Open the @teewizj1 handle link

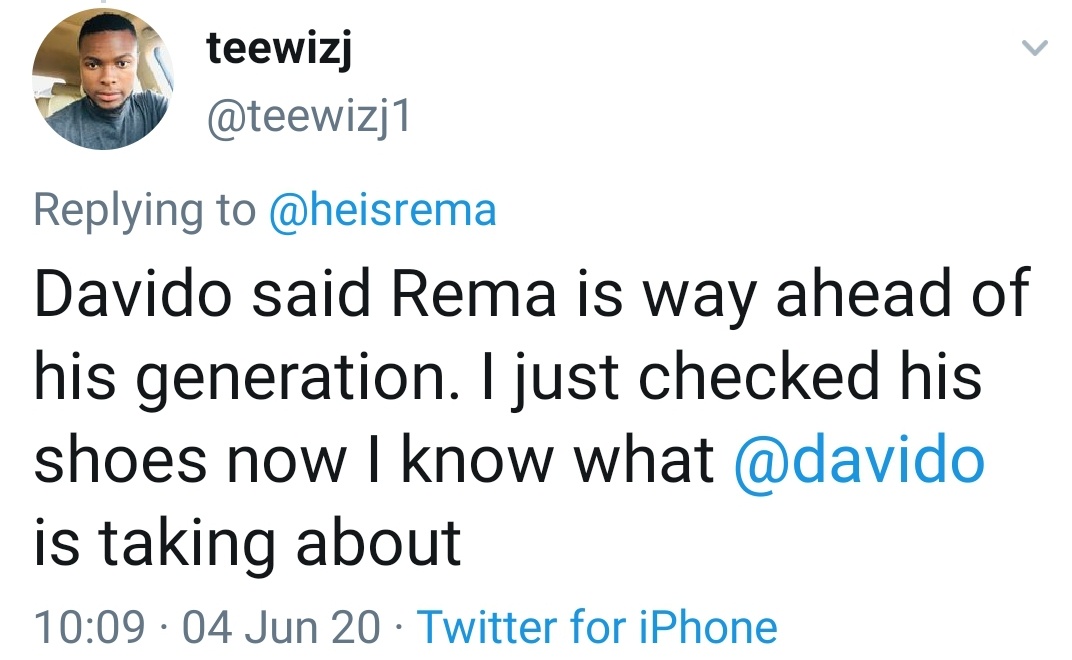[308, 121]
